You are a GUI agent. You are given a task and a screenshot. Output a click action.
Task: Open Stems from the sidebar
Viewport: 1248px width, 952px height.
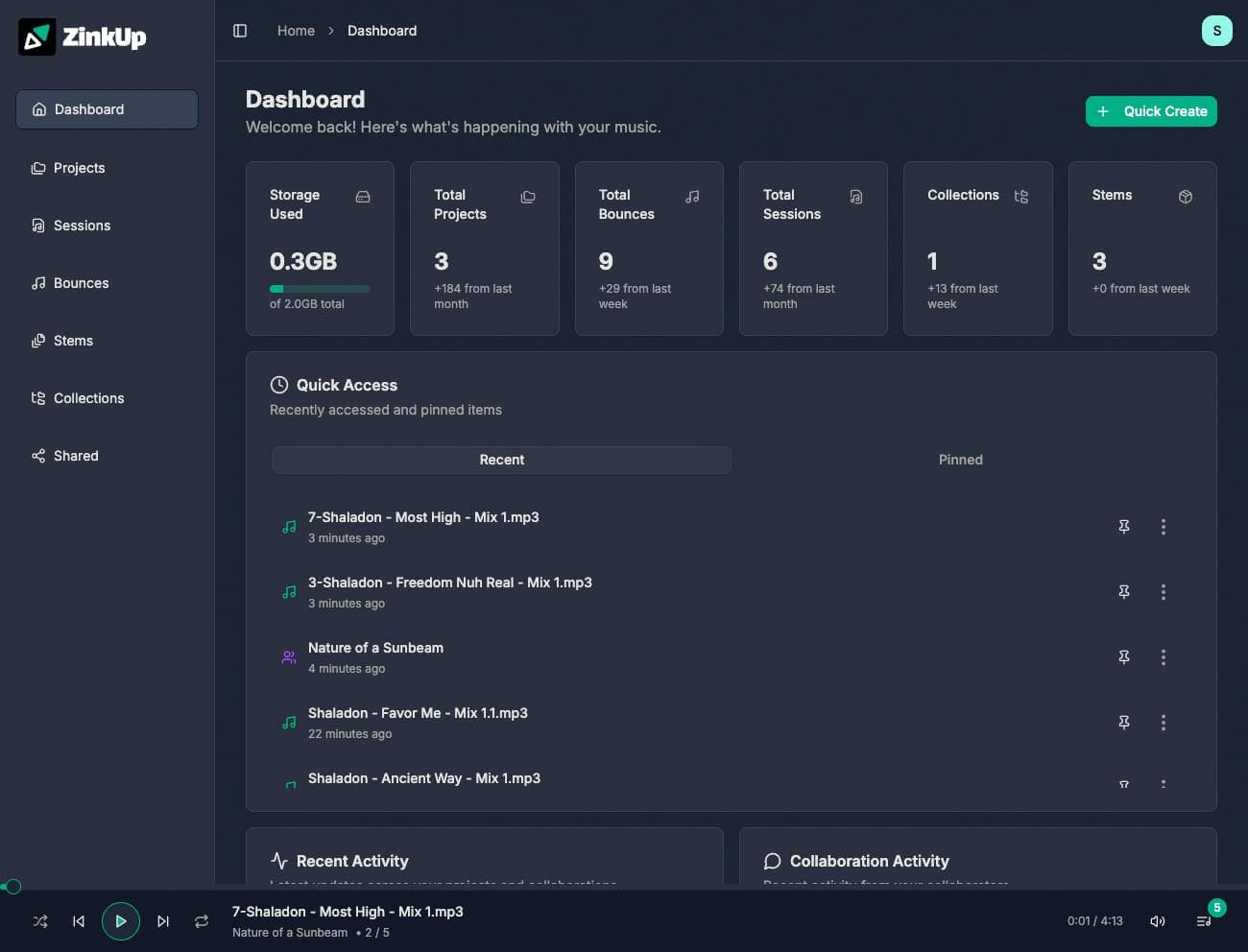[73, 340]
